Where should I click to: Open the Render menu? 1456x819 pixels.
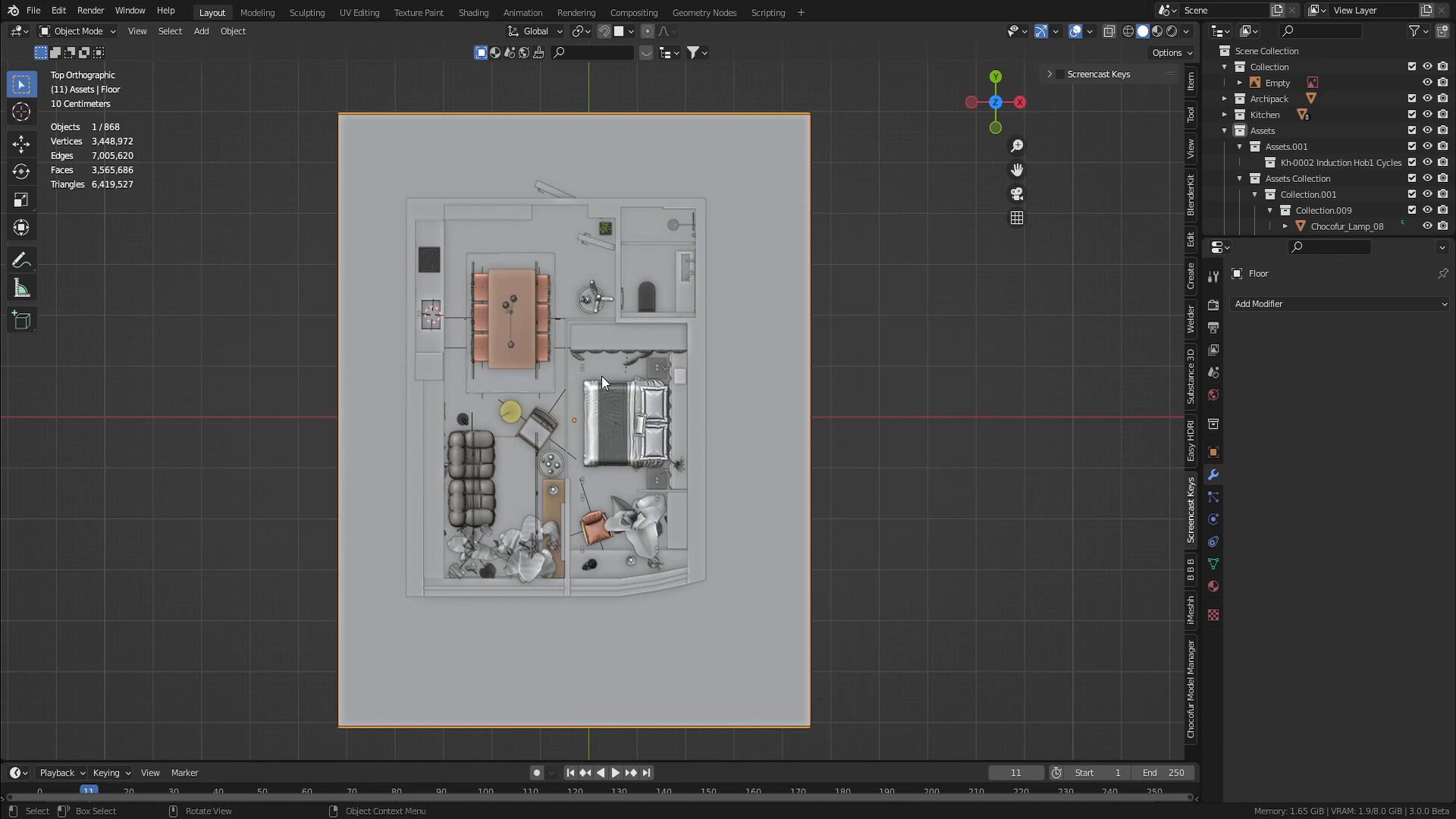[90, 11]
